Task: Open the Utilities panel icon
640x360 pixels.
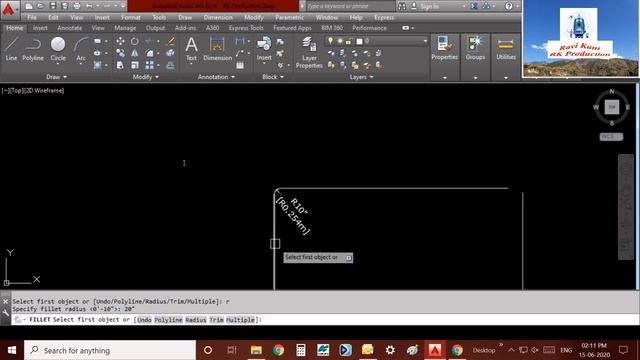Action: point(506,49)
